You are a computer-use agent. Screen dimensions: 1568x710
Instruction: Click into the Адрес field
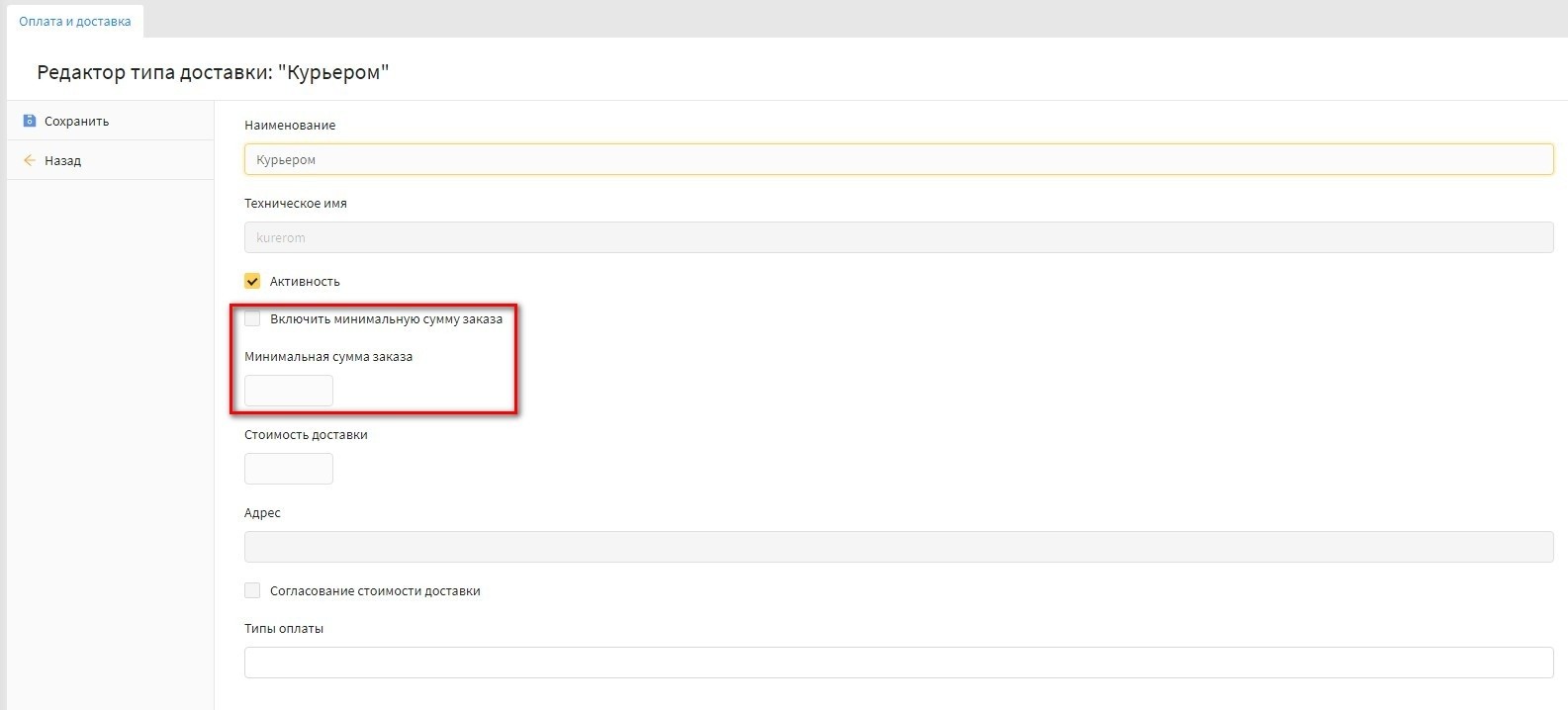[898, 547]
